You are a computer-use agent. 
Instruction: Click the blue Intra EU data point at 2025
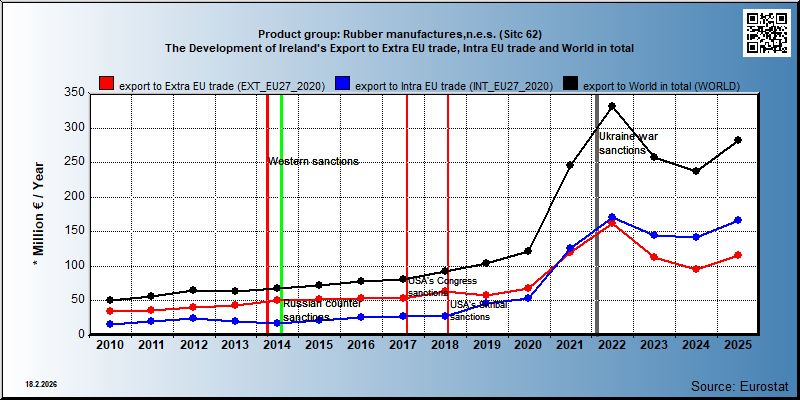click(737, 220)
